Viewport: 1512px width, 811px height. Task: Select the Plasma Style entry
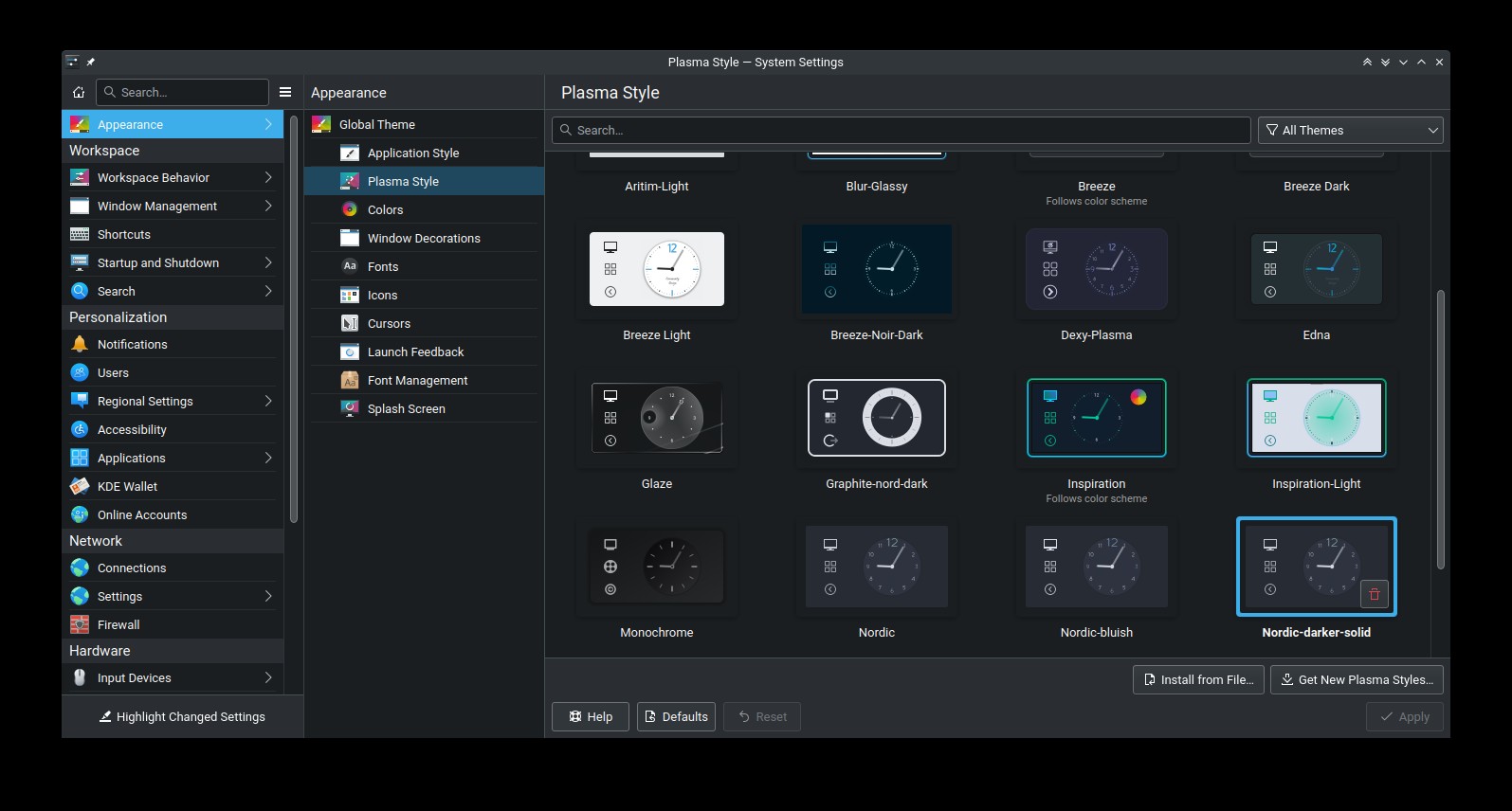(x=424, y=181)
